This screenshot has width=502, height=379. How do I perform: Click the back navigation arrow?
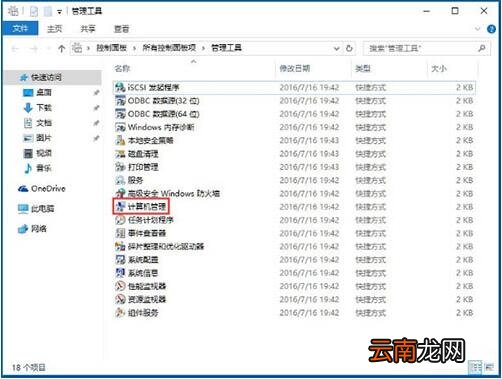click(x=15, y=49)
